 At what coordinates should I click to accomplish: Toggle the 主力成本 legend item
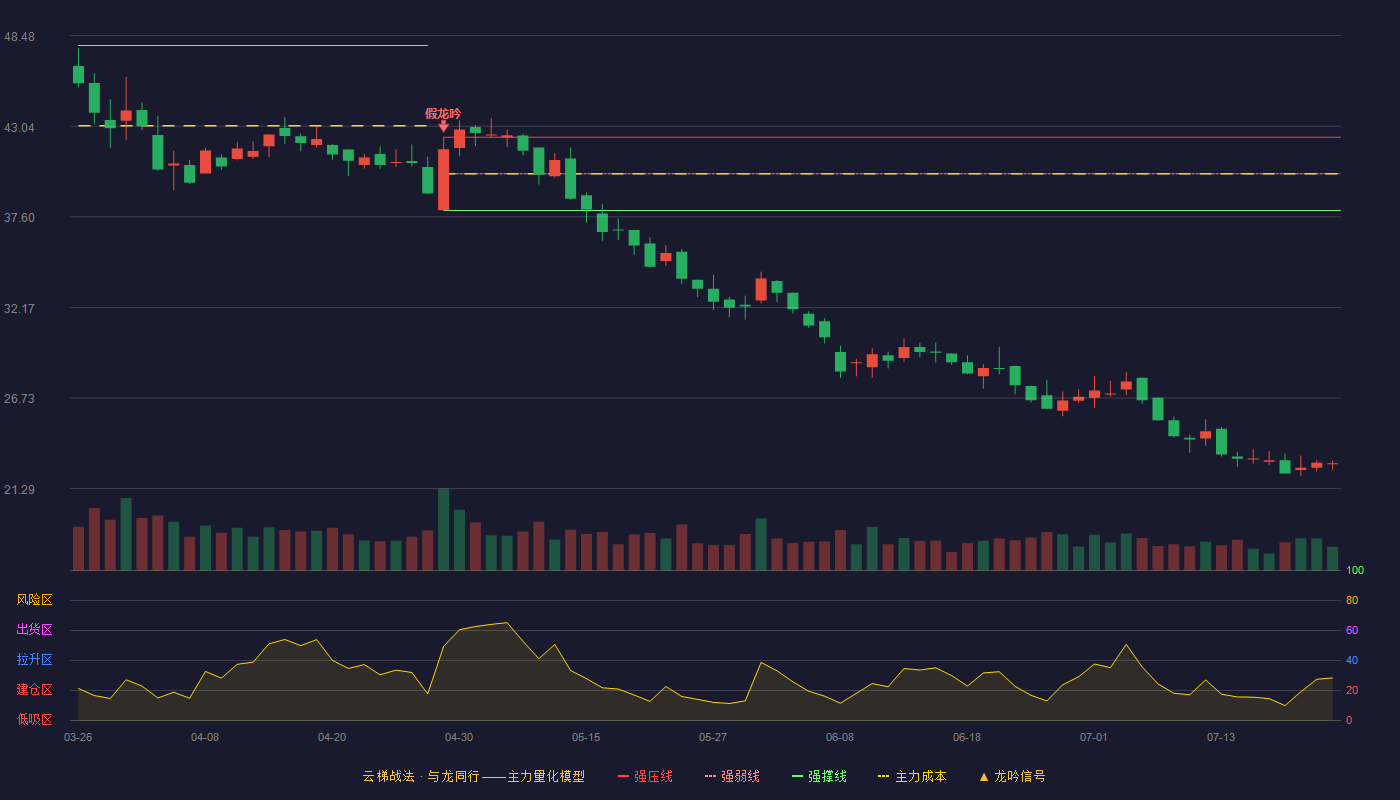(x=912, y=776)
